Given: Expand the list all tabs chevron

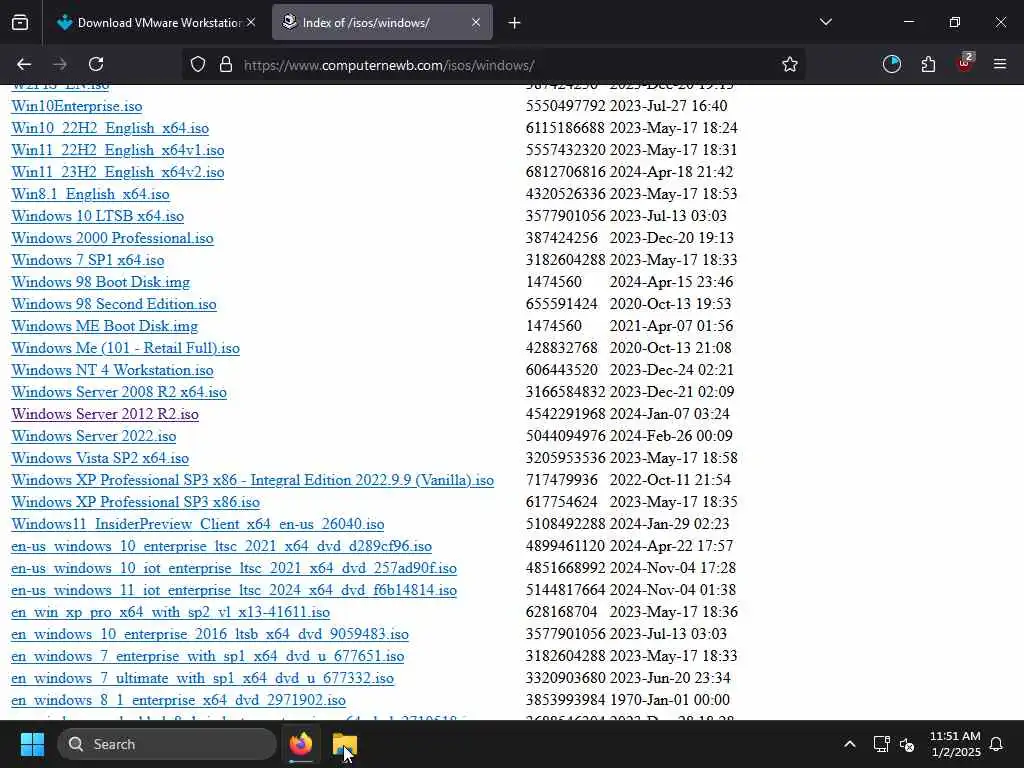Looking at the screenshot, I should [825, 23].
